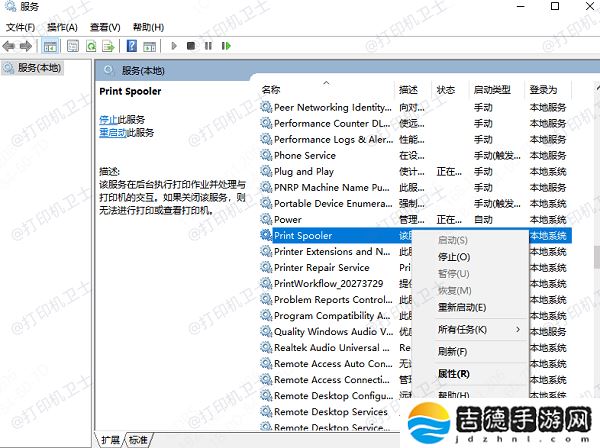Click the 正在... status of Plug and Play
600x448 pixels.
[x=449, y=171]
